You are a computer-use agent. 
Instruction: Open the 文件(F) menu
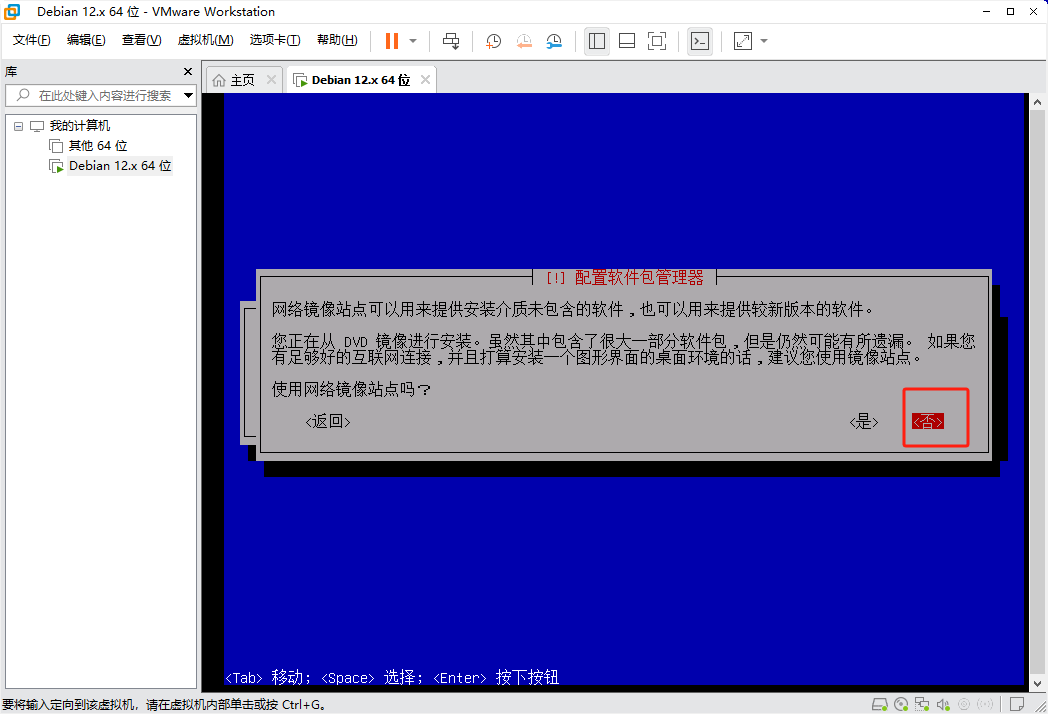tap(31, 40)
